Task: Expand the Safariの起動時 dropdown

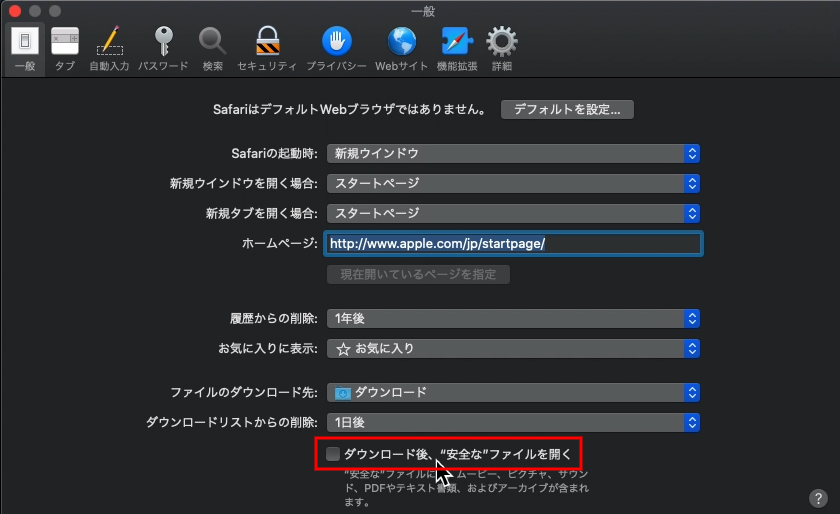Action: click(513, 154)
